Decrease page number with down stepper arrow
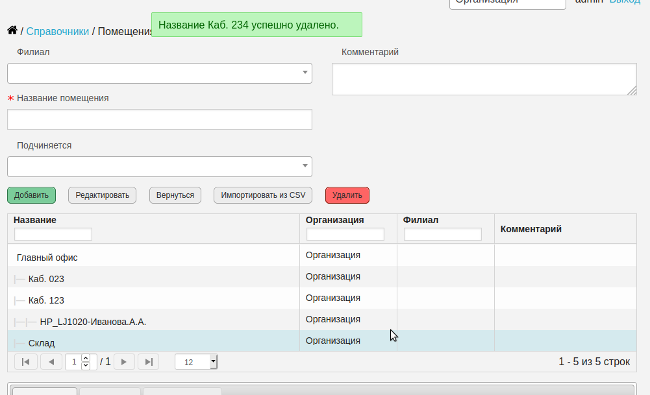This screenshot has height=395, width=650. click(x=86, y=366)
